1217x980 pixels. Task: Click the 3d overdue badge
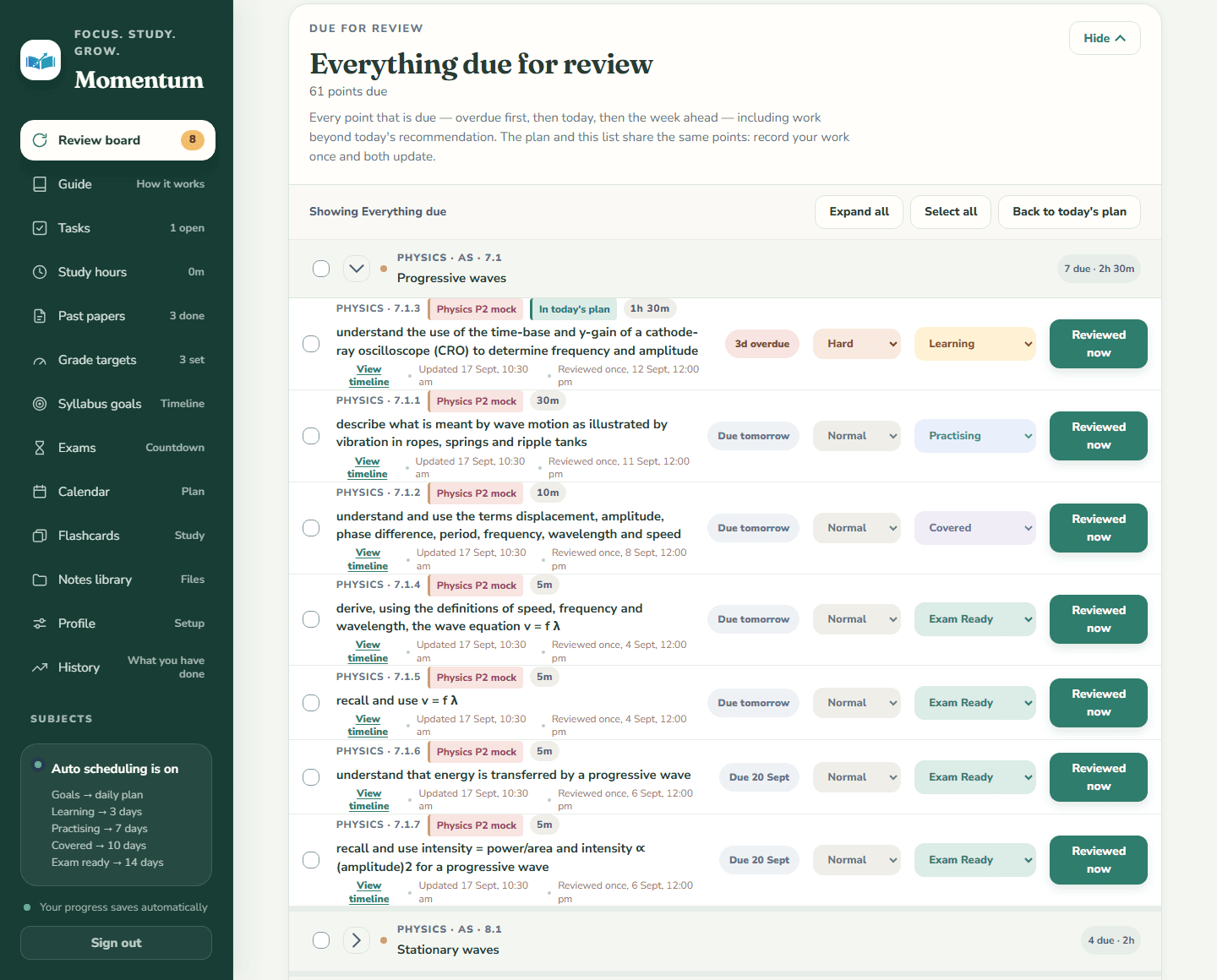point(761,344)
